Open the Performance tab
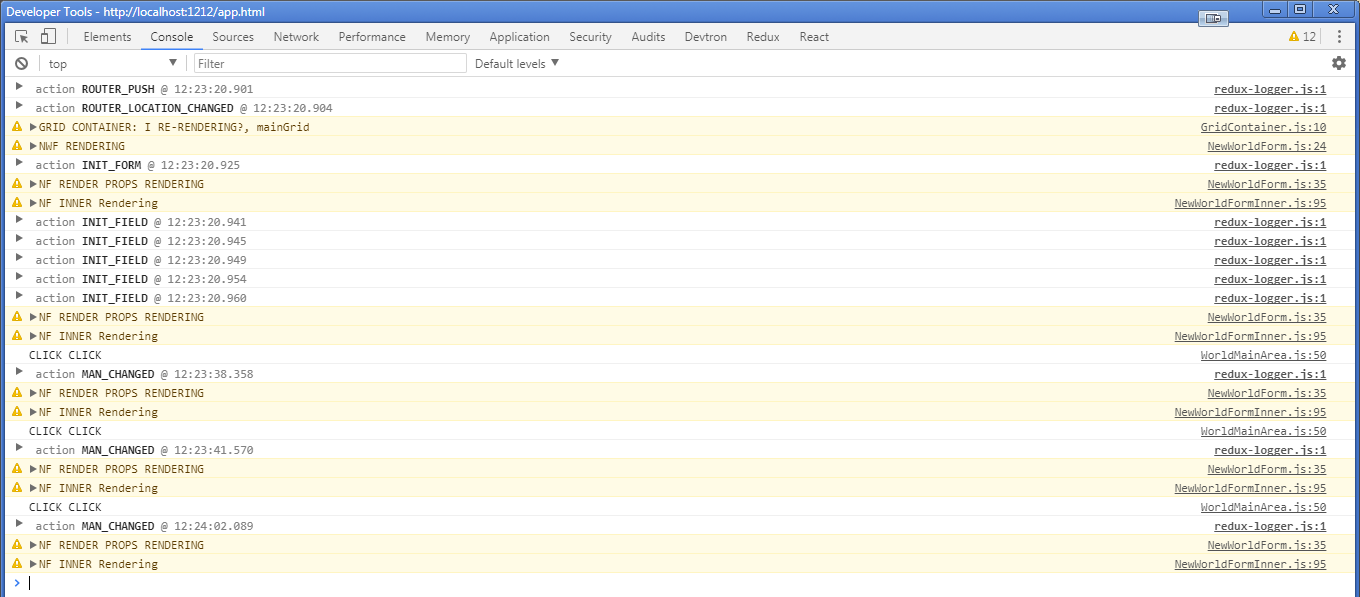Screen dimensions: 1360x597 [372, 37]
